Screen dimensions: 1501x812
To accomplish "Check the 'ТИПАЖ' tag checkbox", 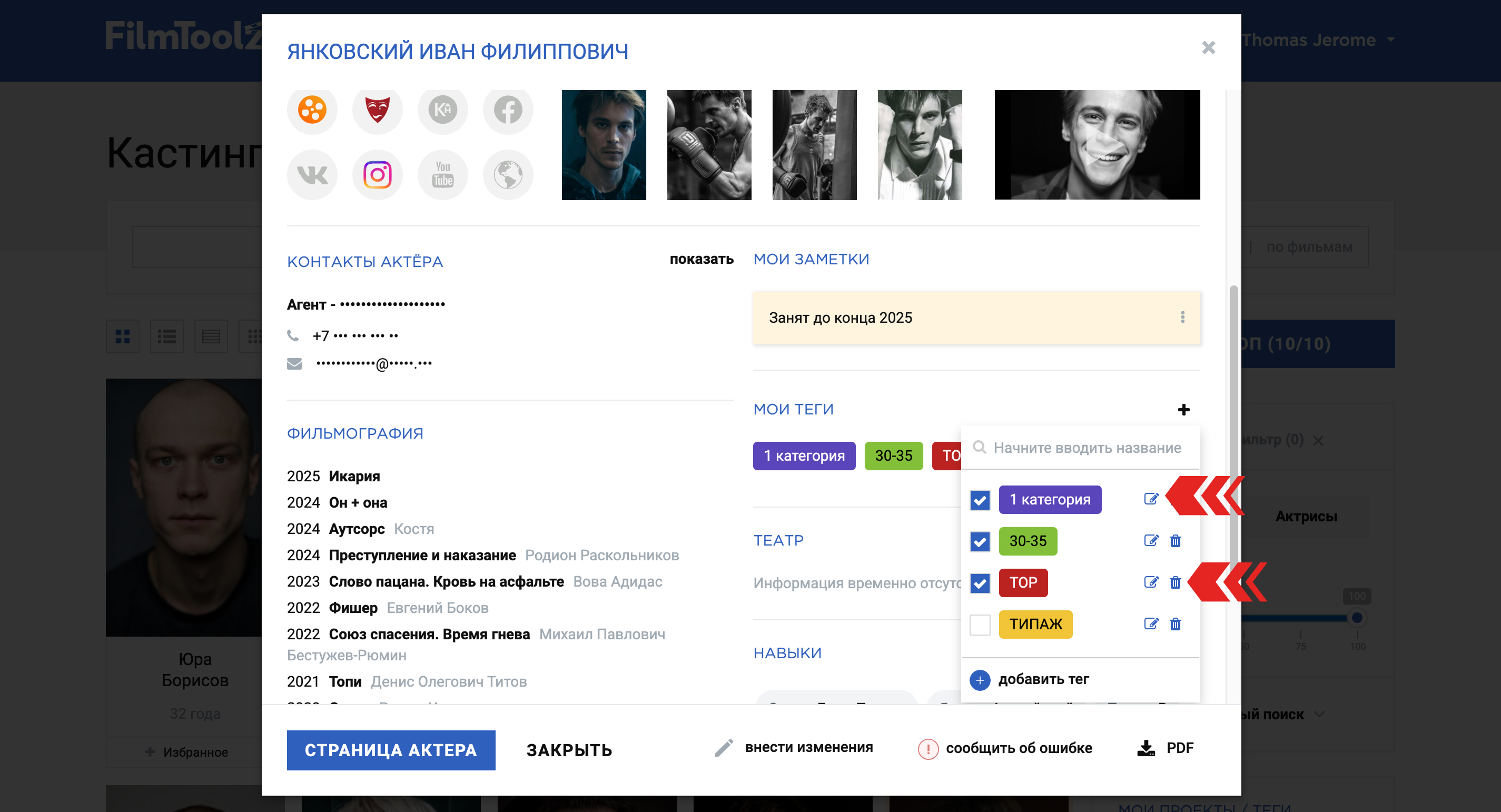I will [x=980, y=625].
